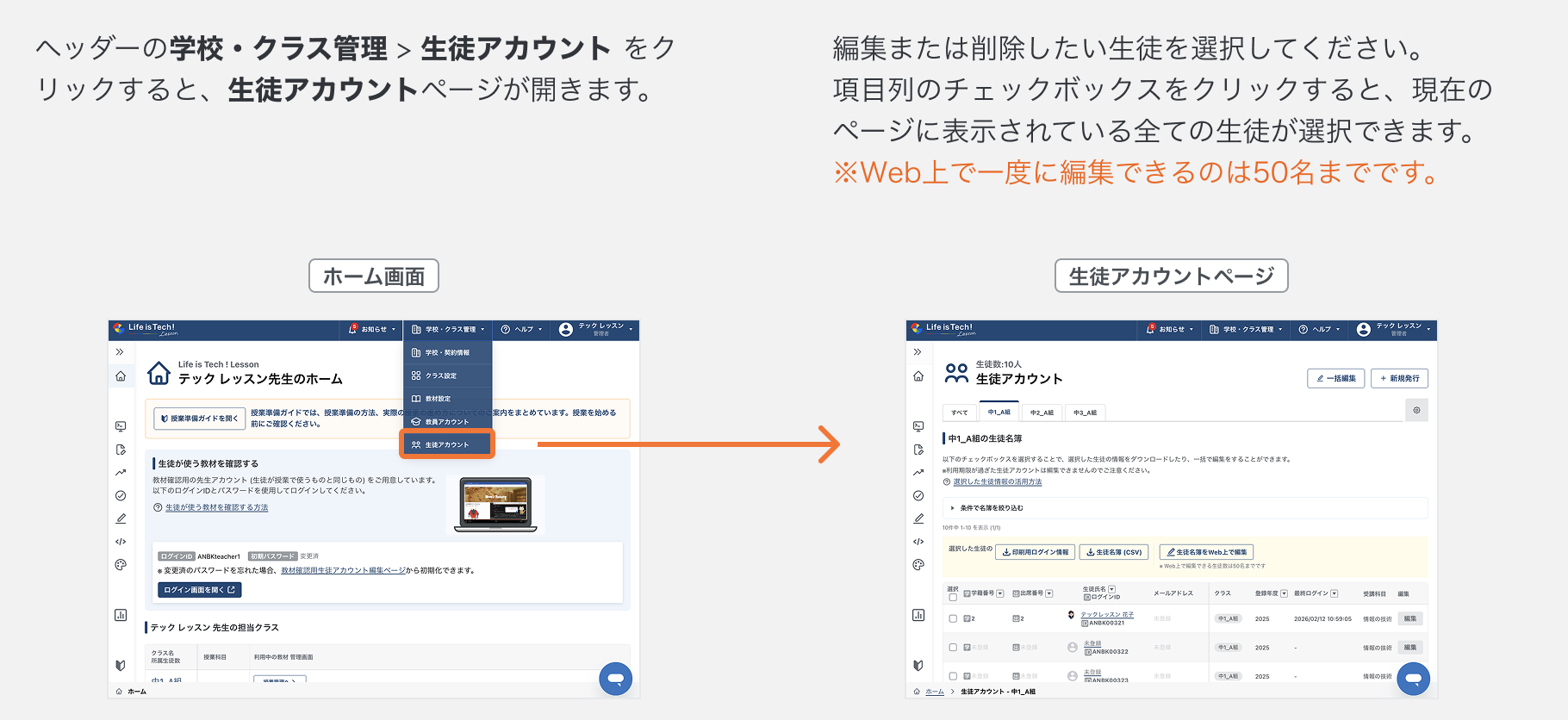Click the palette icon in the Home screen sidebar

(121, 565)
